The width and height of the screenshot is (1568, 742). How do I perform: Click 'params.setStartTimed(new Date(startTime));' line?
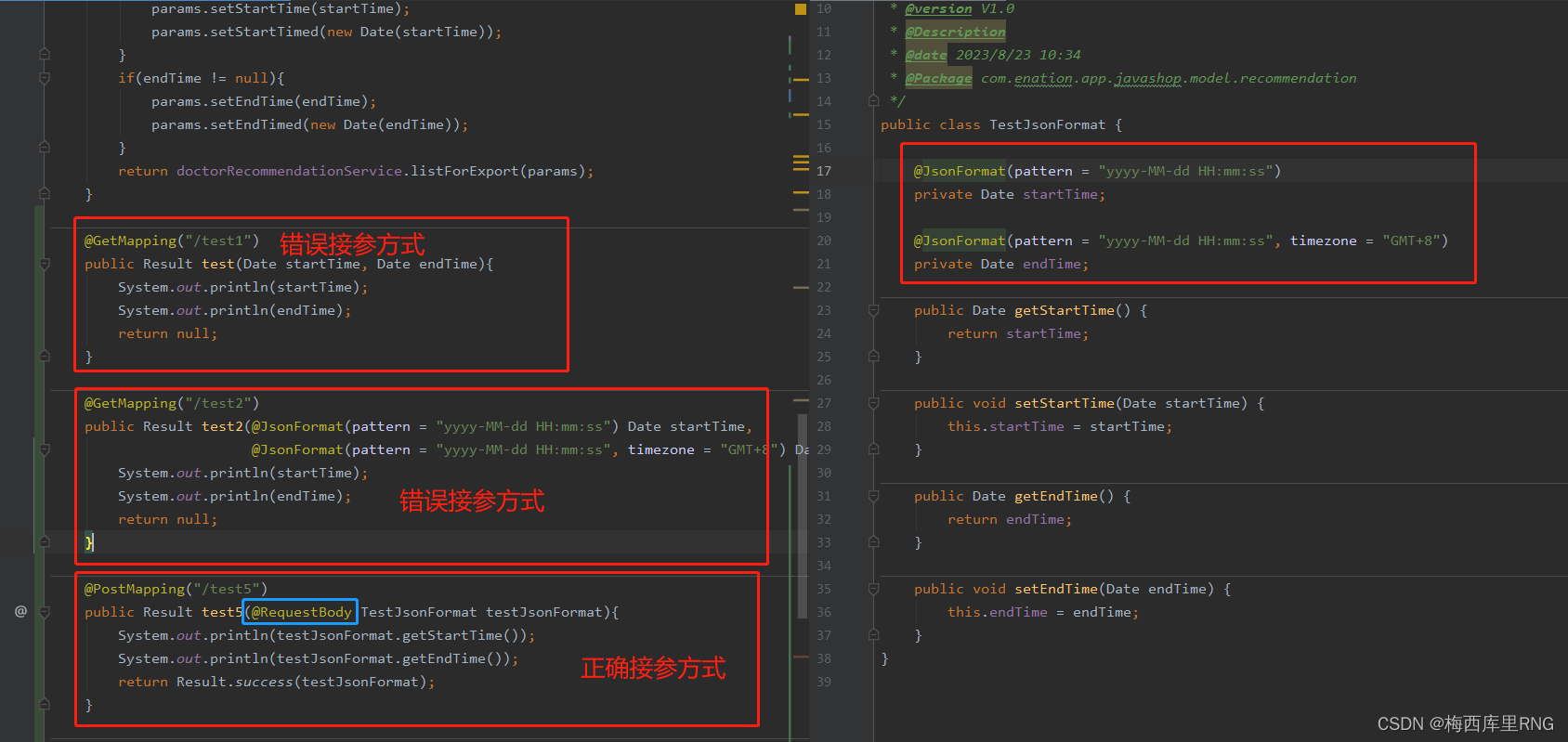pyautogui.click(x=327, y=32)
